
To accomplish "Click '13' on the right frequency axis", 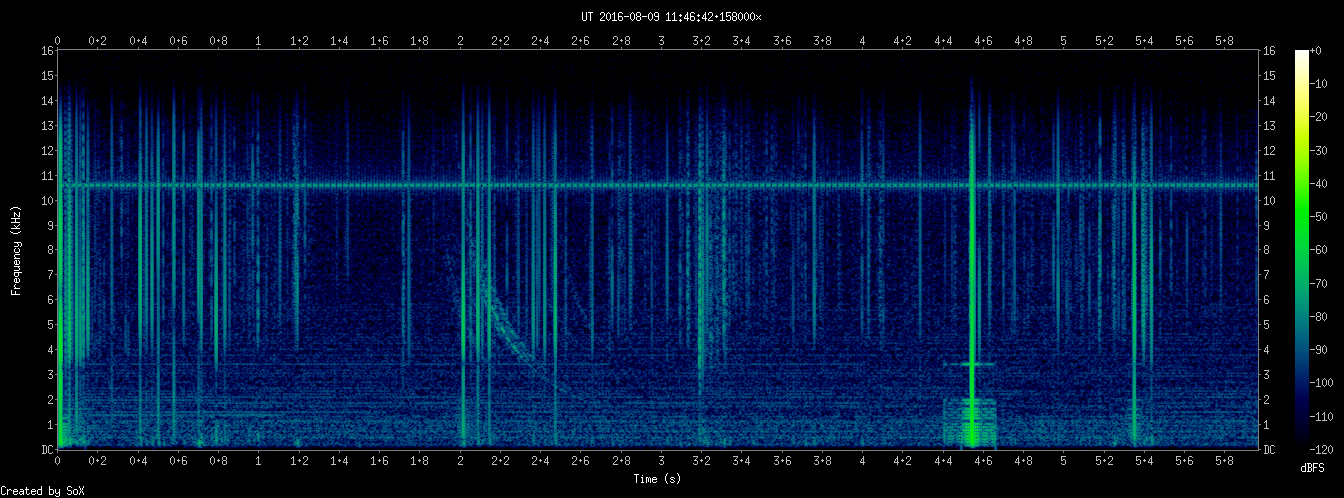I will (x=1268, y=125).
